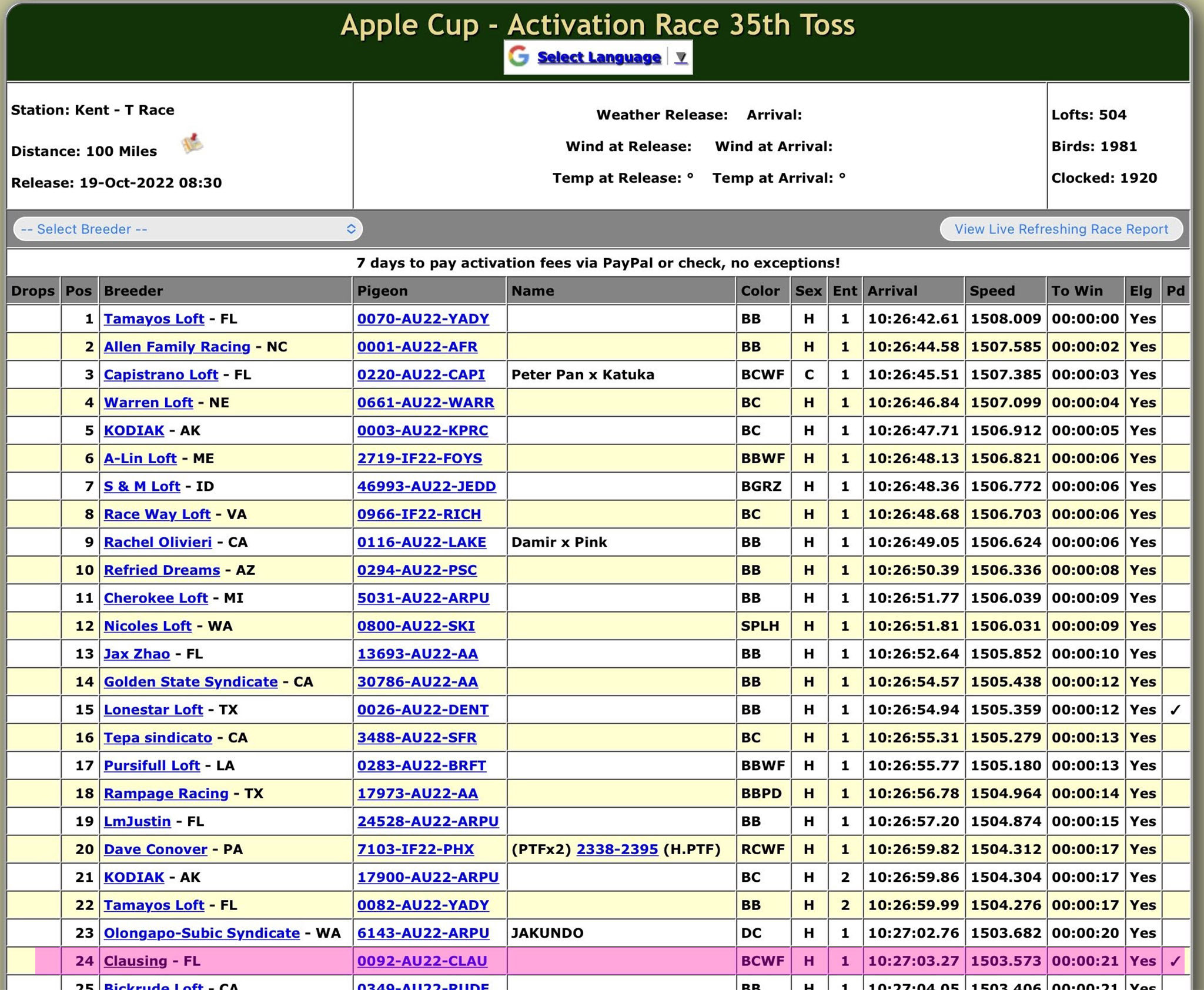Click the Warren Loft breeder link
Screen dimensions: 1204x990
point(148,403)
